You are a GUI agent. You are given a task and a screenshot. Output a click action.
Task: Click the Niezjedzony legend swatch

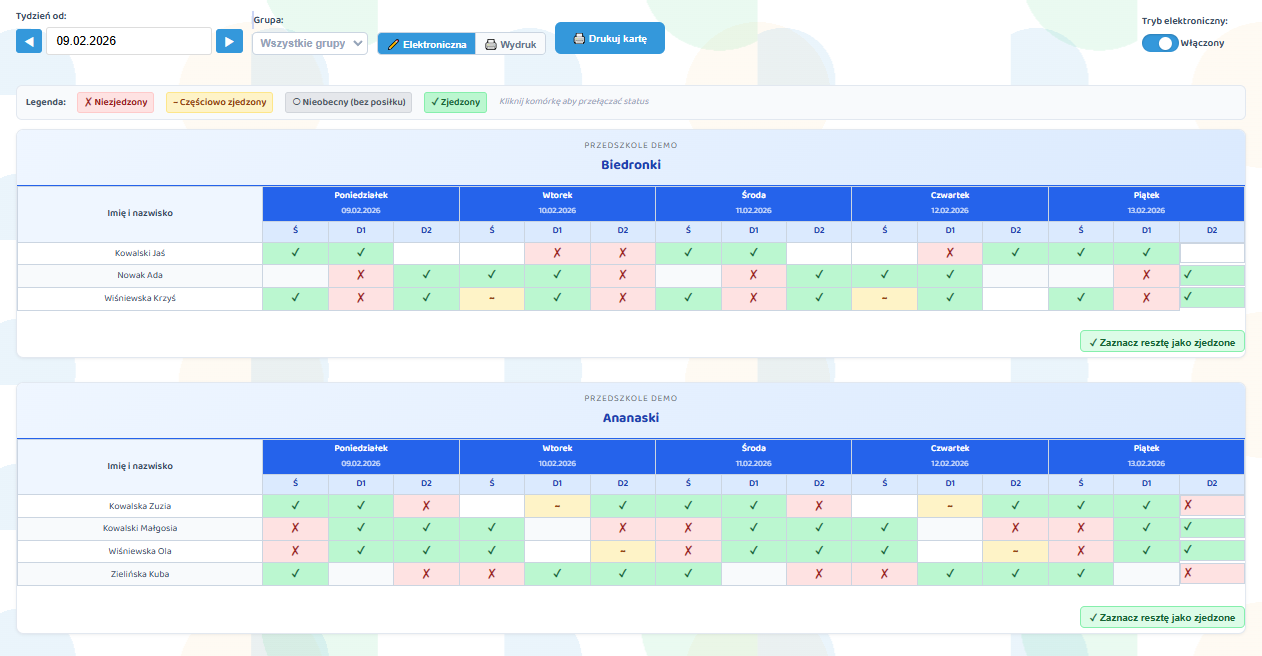[116, 102]
